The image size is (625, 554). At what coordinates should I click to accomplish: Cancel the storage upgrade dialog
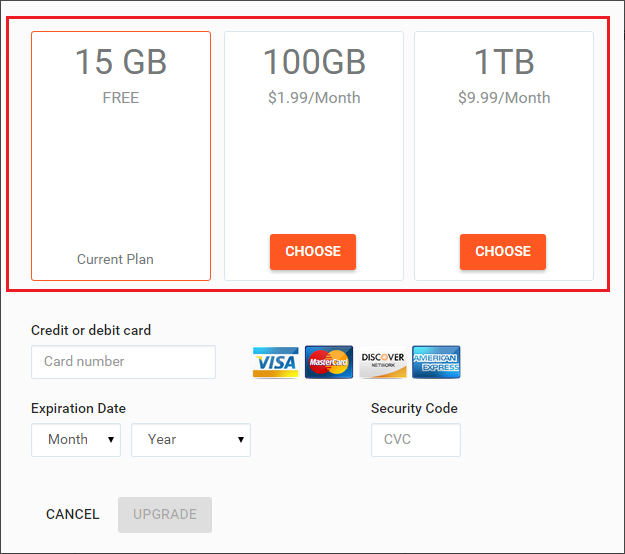(73, 515)
